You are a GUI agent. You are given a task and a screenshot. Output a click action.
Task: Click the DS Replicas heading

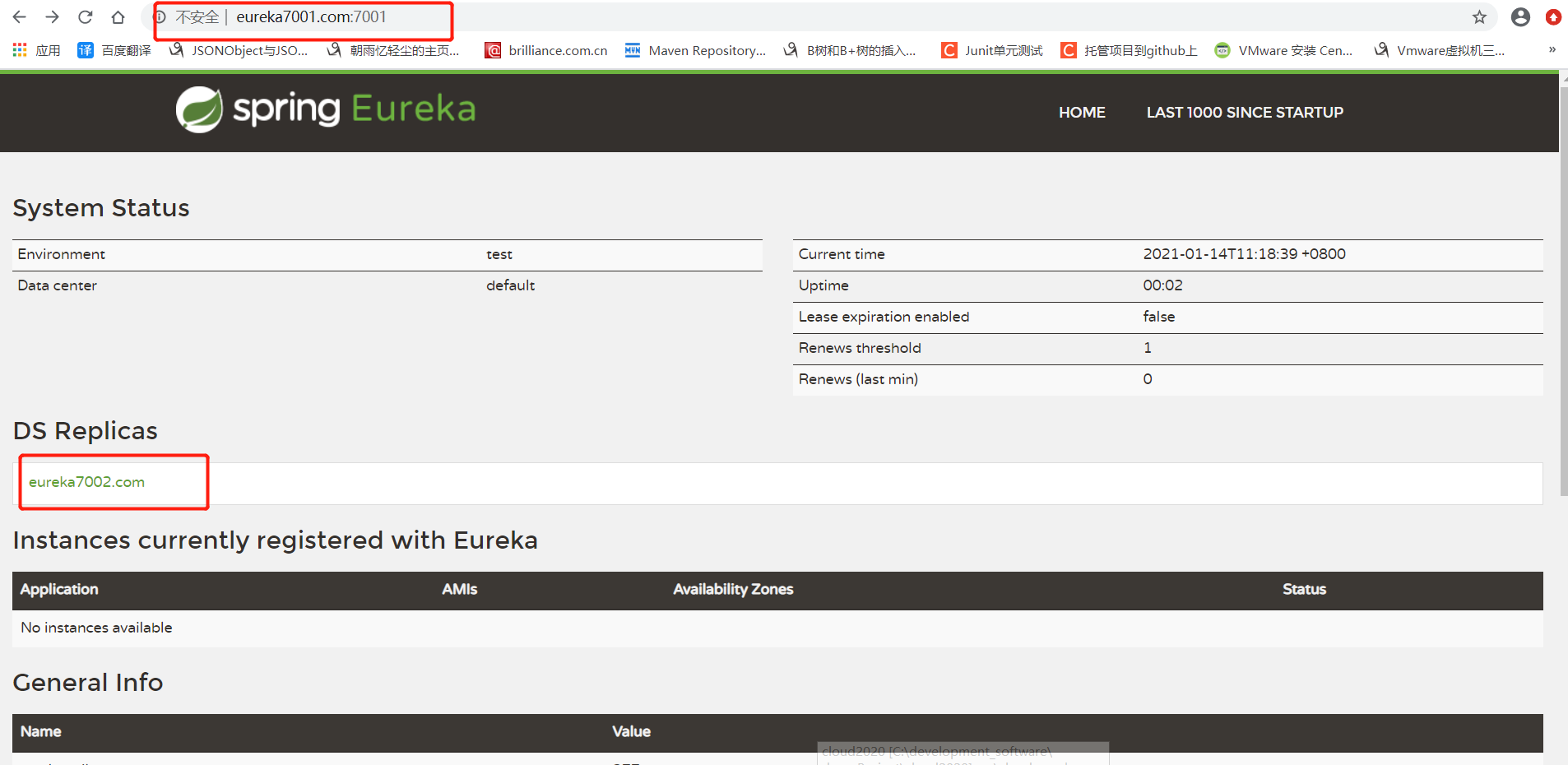86,431
